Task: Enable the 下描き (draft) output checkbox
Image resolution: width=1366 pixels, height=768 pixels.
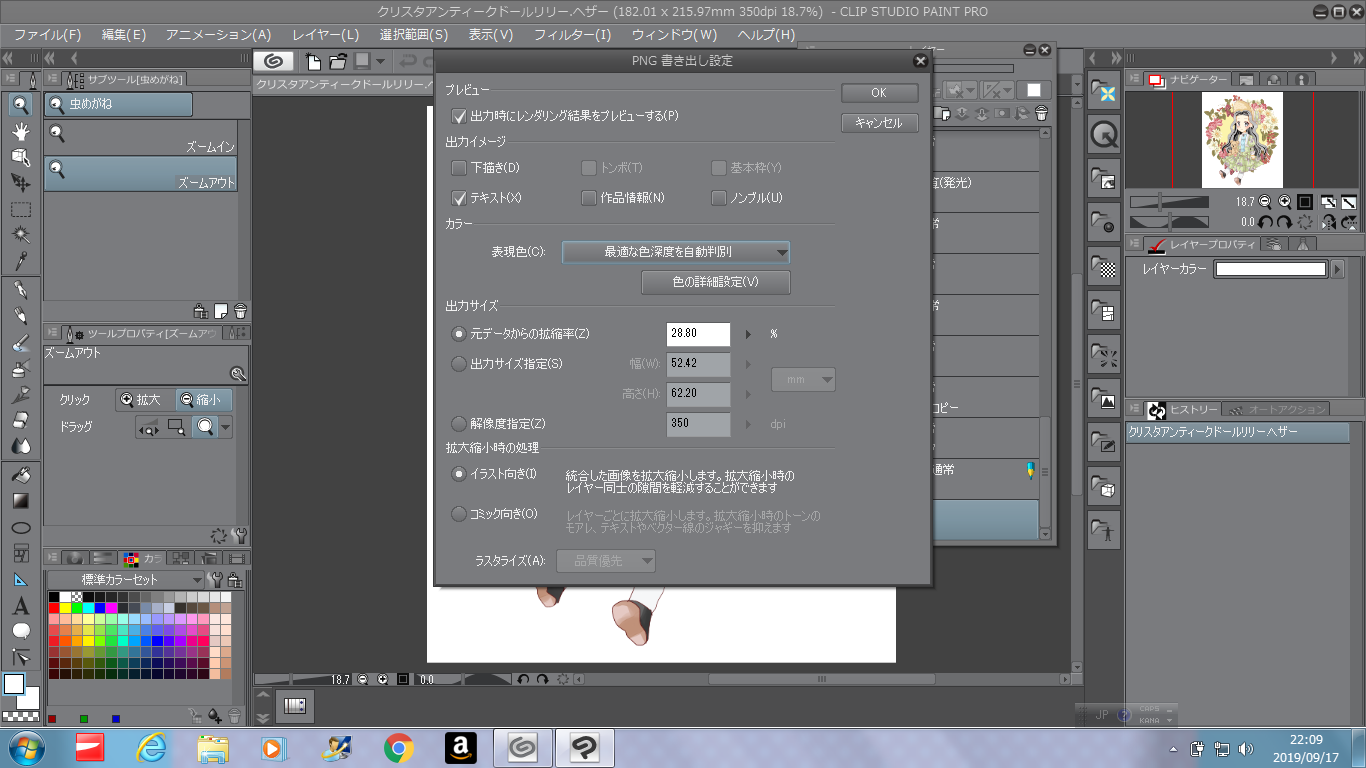Action: coord(460,168)
